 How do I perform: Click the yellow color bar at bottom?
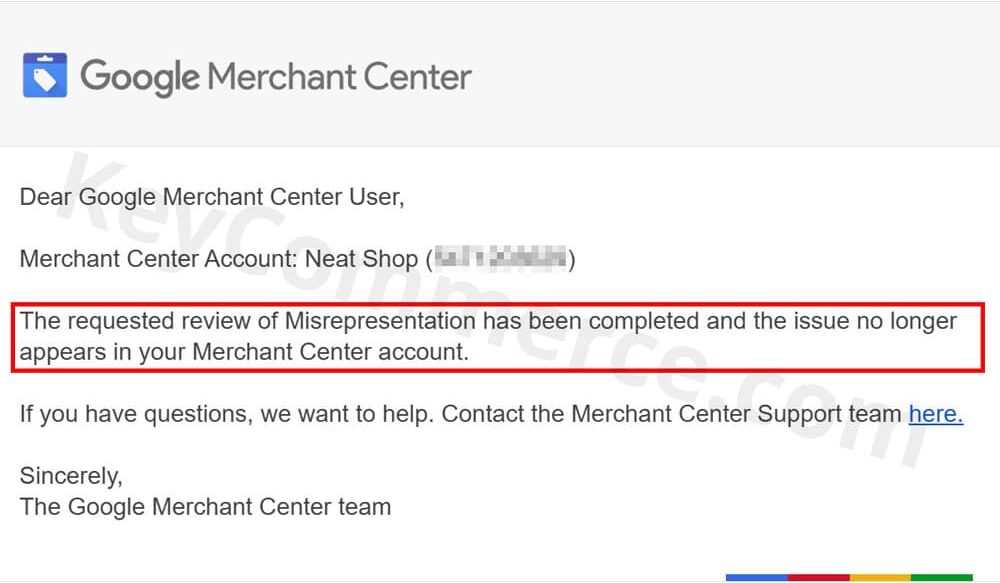click(x=880, y=578)
